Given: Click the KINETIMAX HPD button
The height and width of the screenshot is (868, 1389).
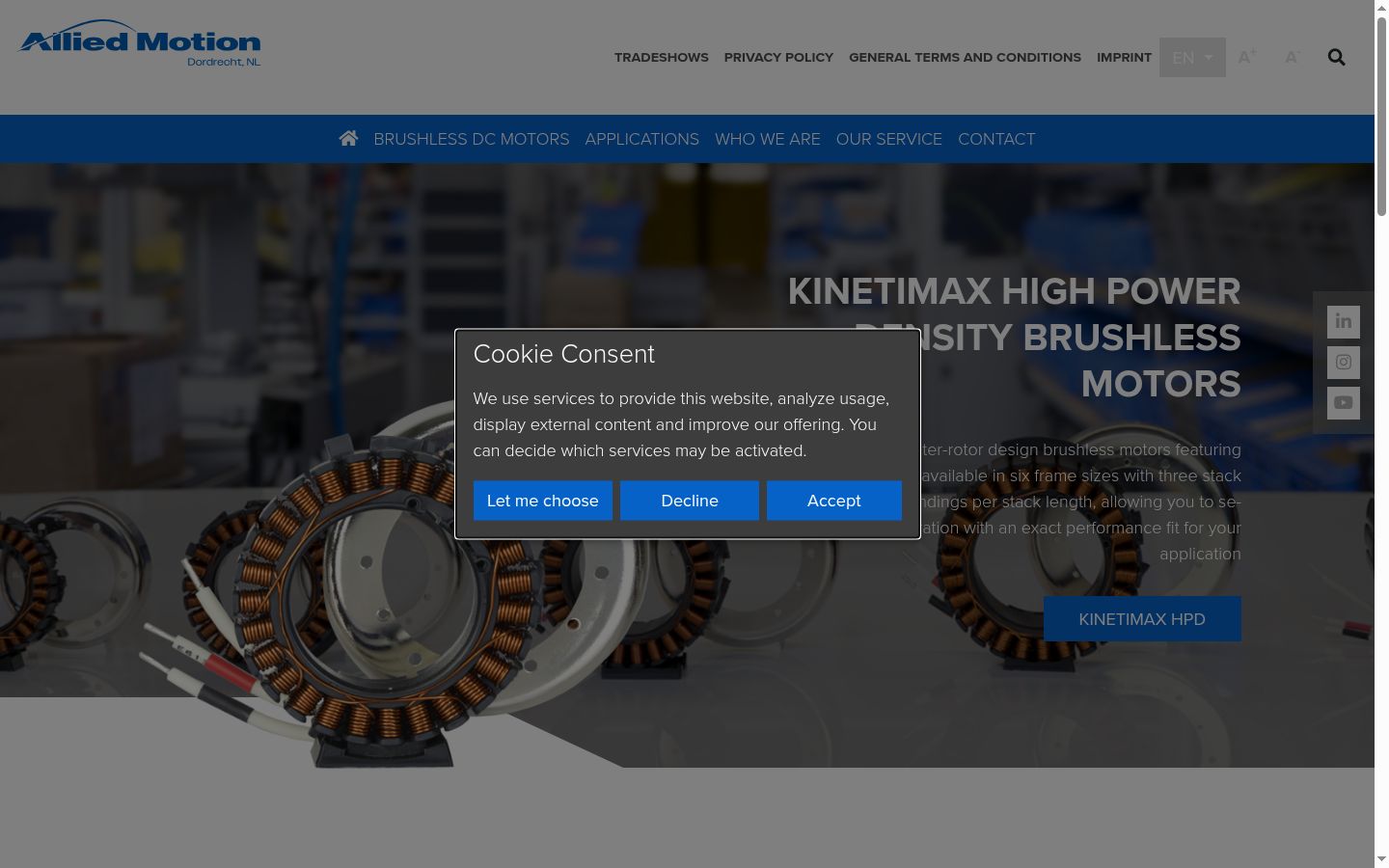Looking at the screenshot, I should [1142, 619].
